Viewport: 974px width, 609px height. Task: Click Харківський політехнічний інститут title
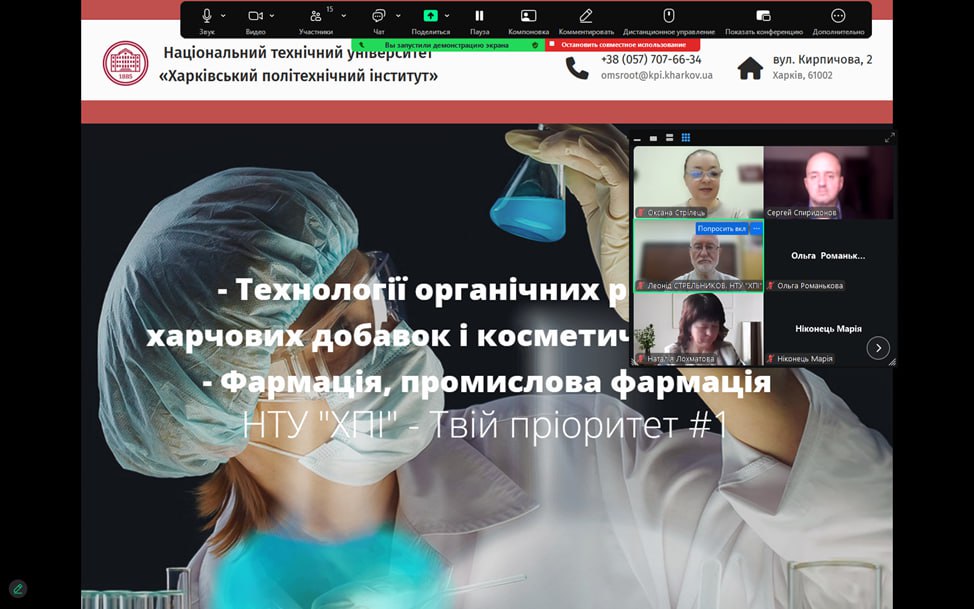298,76
